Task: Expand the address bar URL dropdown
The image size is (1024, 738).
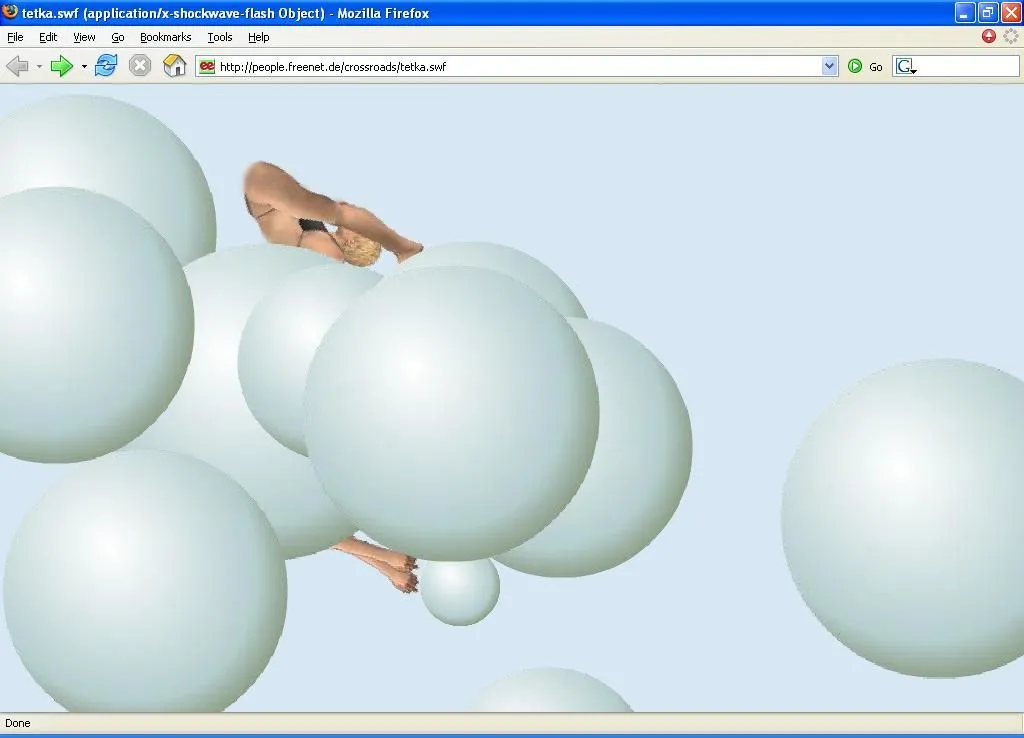Action: click(x=829, y=66)
